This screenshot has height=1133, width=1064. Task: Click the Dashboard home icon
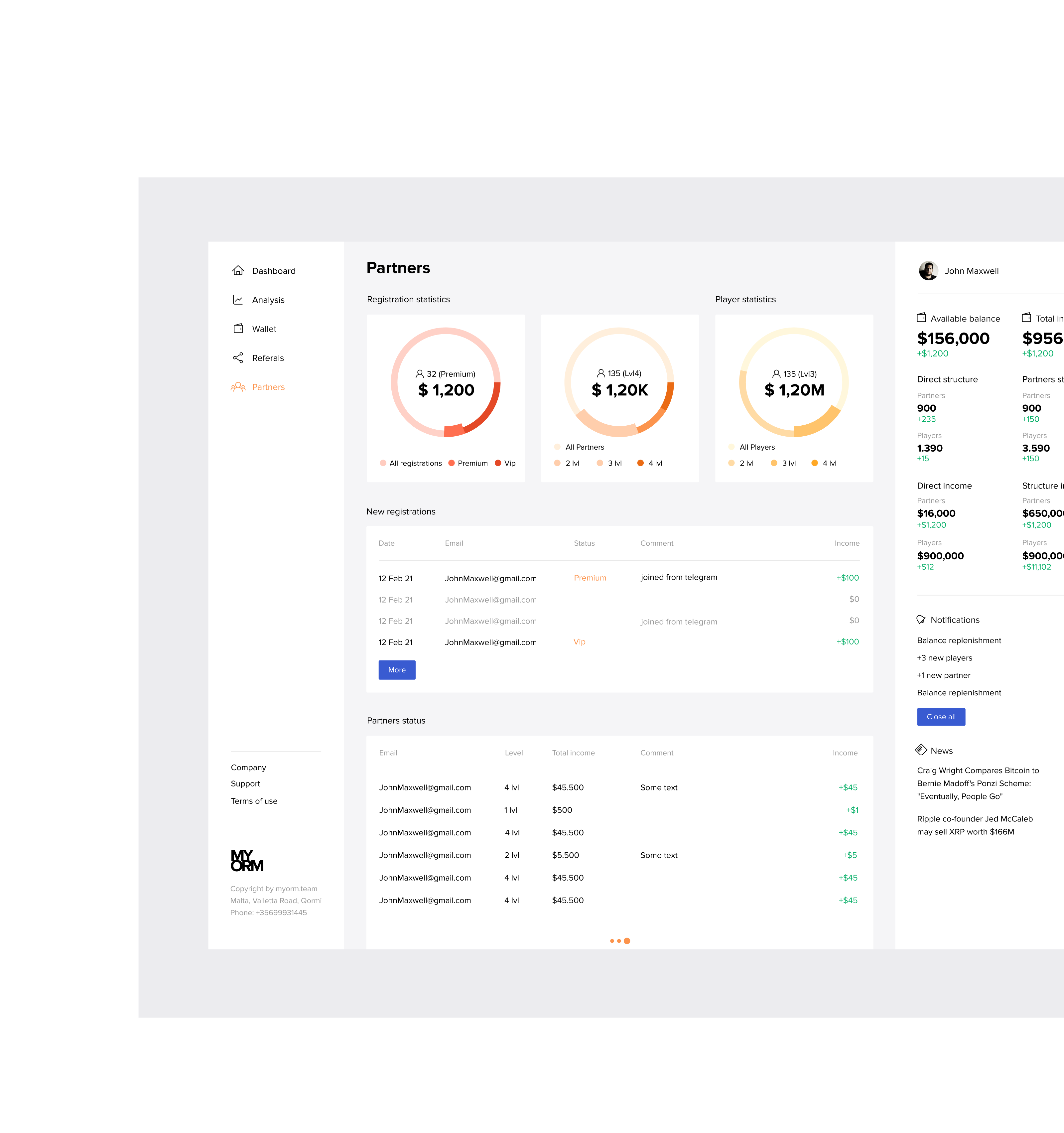tap(238, 271)
